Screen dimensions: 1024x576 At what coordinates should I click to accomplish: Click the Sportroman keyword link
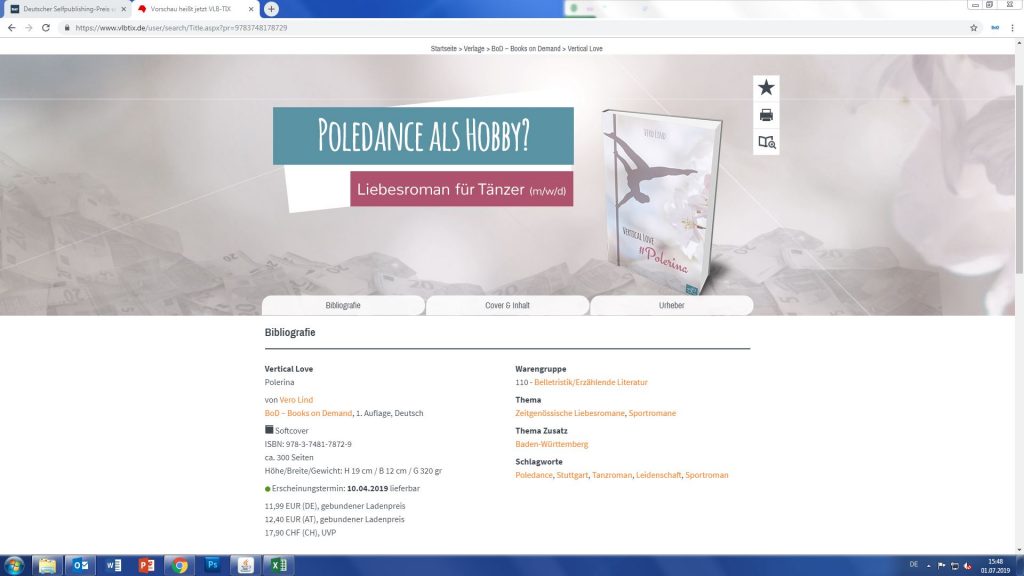pyautogui.click(x=707, y=475)
